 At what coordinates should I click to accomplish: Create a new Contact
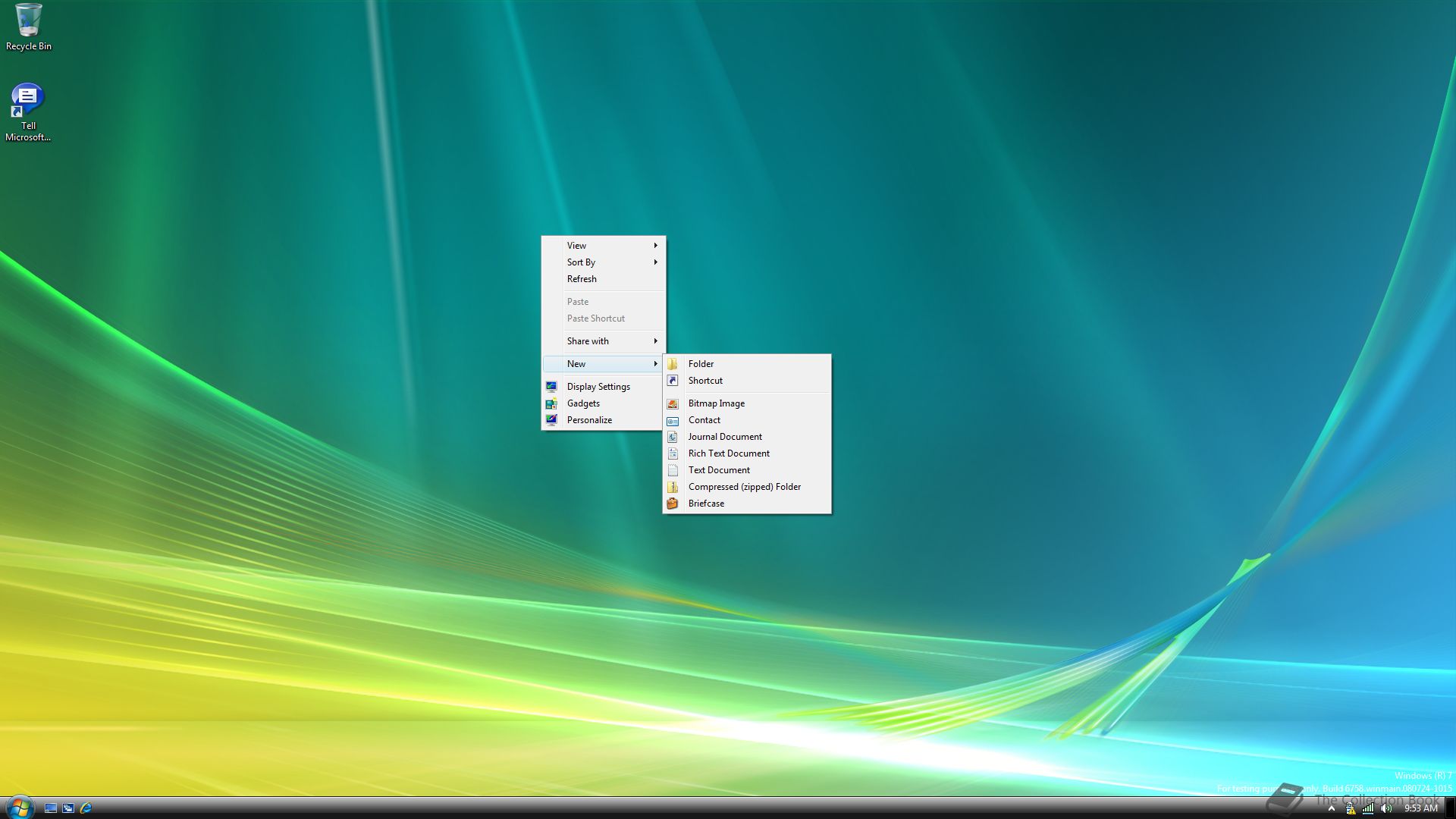pyautogui.click(x=747, y=420)
